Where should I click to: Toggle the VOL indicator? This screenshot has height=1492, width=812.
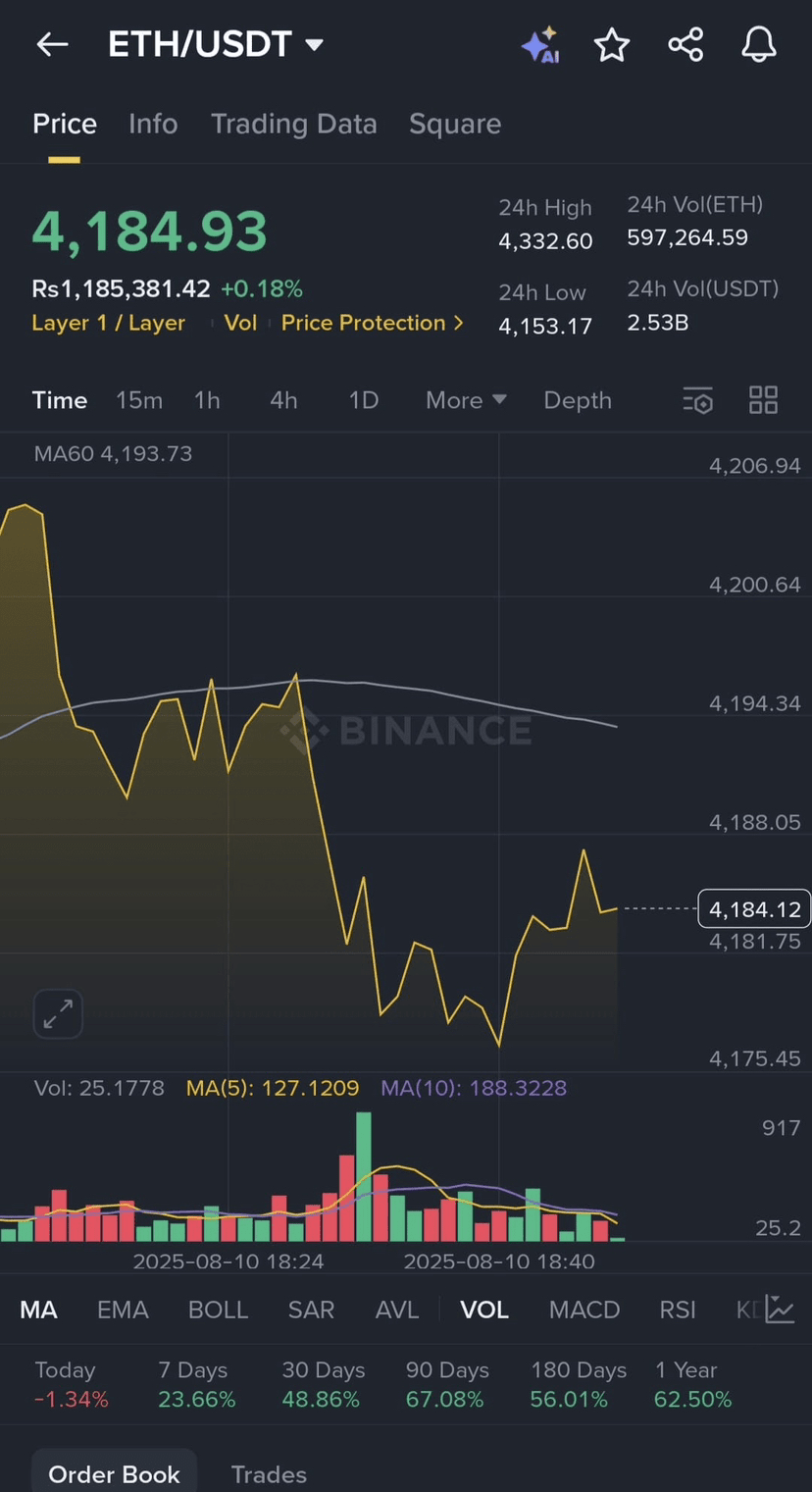tap(484, 1310)
